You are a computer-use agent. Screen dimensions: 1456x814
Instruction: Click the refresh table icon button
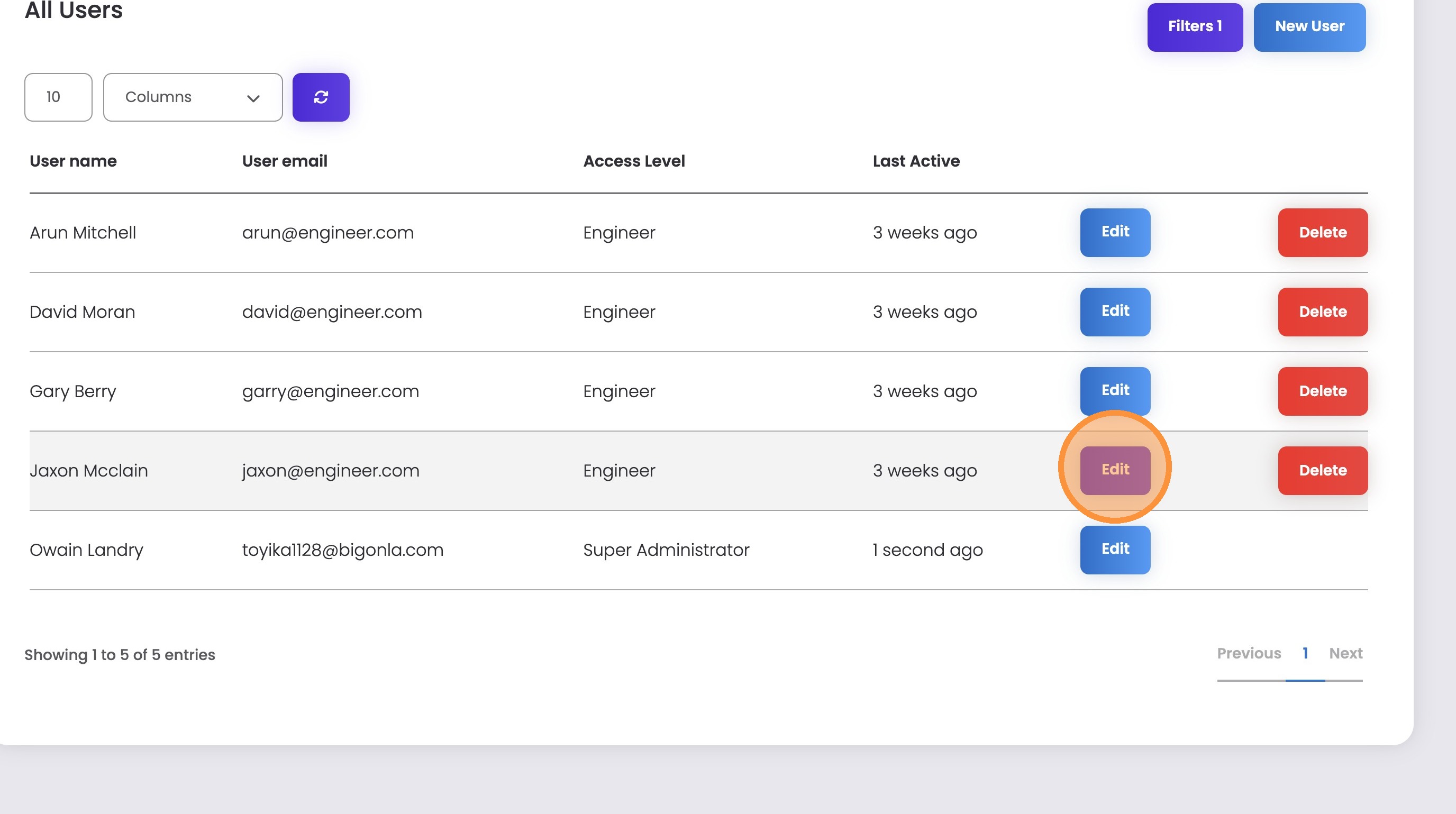[x=321, y=97]
